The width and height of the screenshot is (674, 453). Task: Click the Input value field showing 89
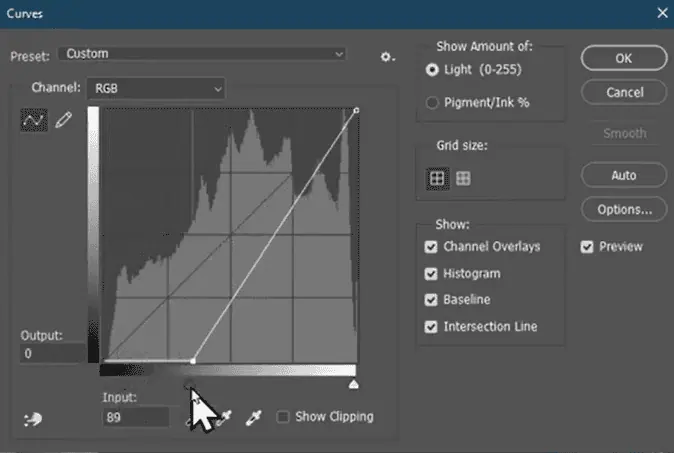(x=136, y=417)
